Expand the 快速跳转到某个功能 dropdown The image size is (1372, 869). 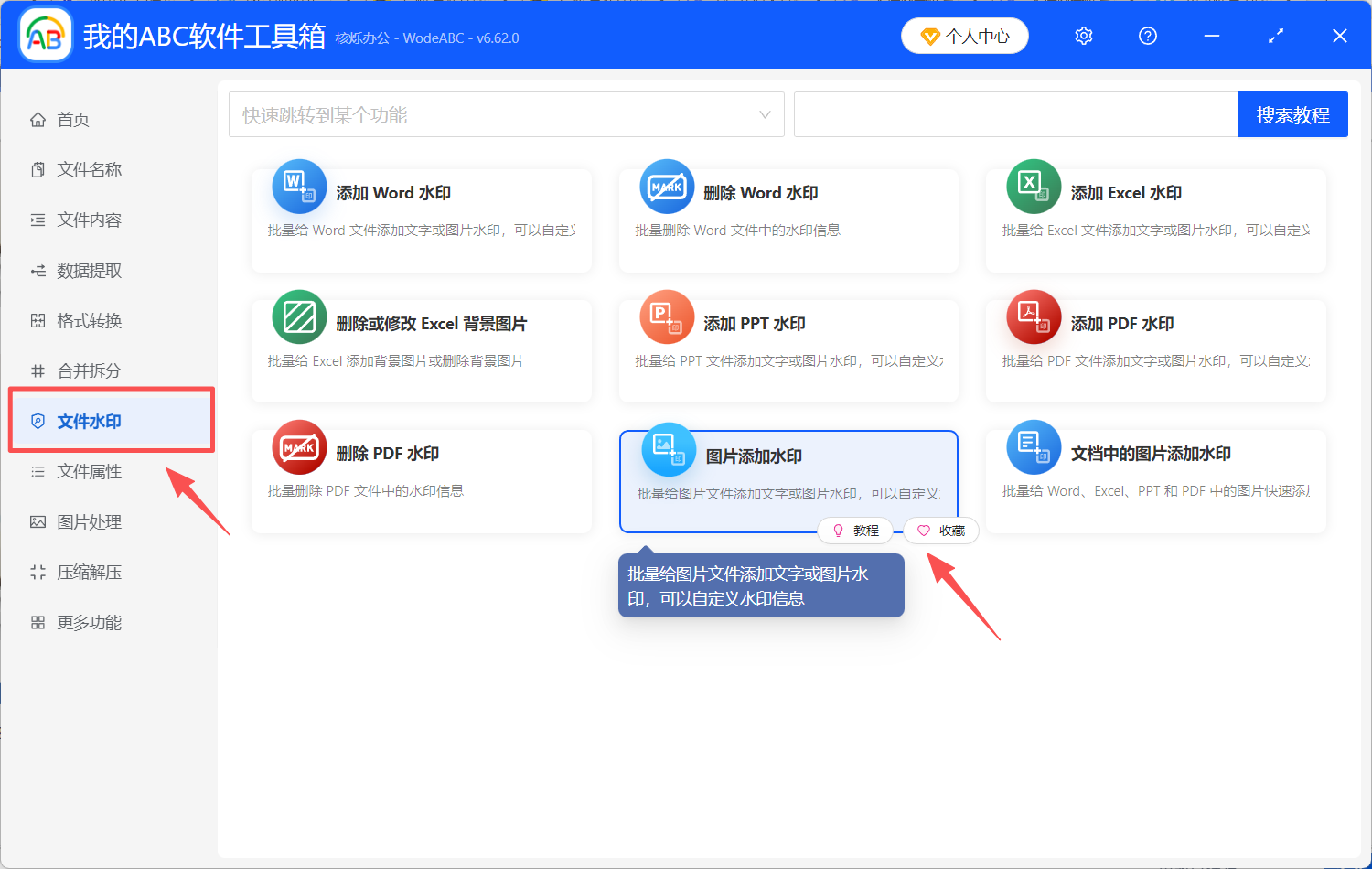tap(765, 113)
